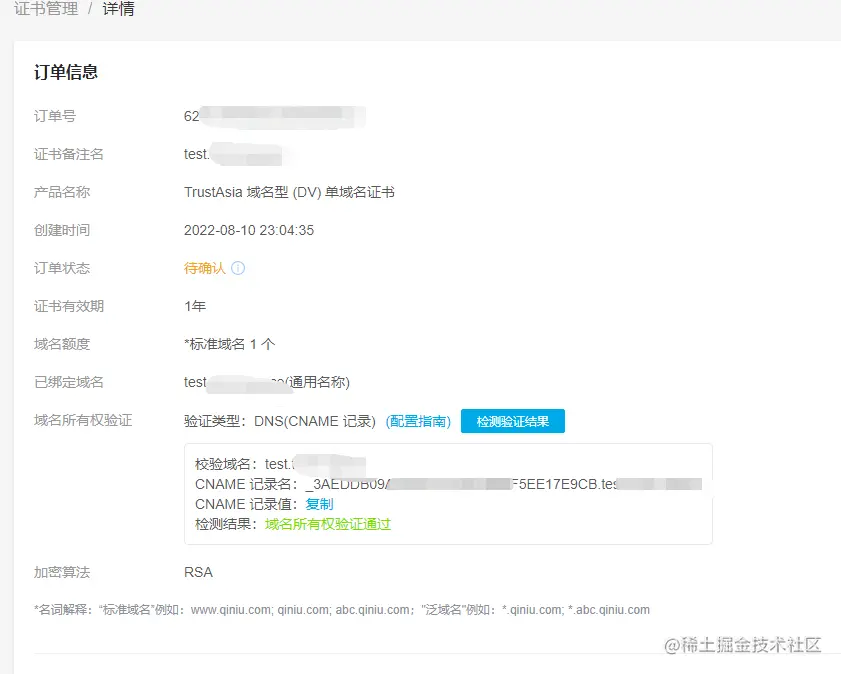Image resolution: width=841 pixels, height=674 pixels.
Task: Click the 证书备注名 field label
Action: point(69,154)
